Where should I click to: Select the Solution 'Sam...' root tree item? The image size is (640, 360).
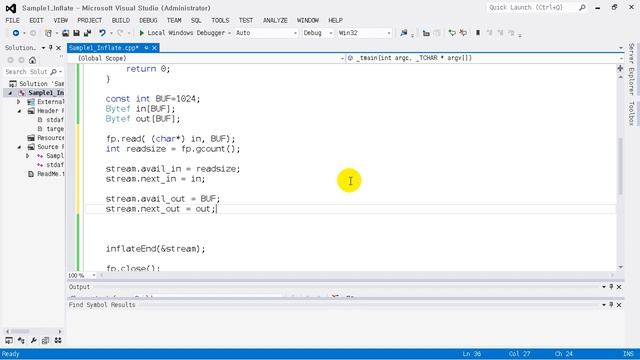click(x=37, y=84)
